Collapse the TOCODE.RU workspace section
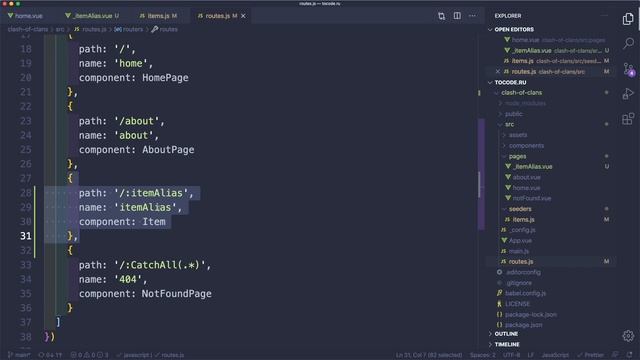 [x=510, y=82]
